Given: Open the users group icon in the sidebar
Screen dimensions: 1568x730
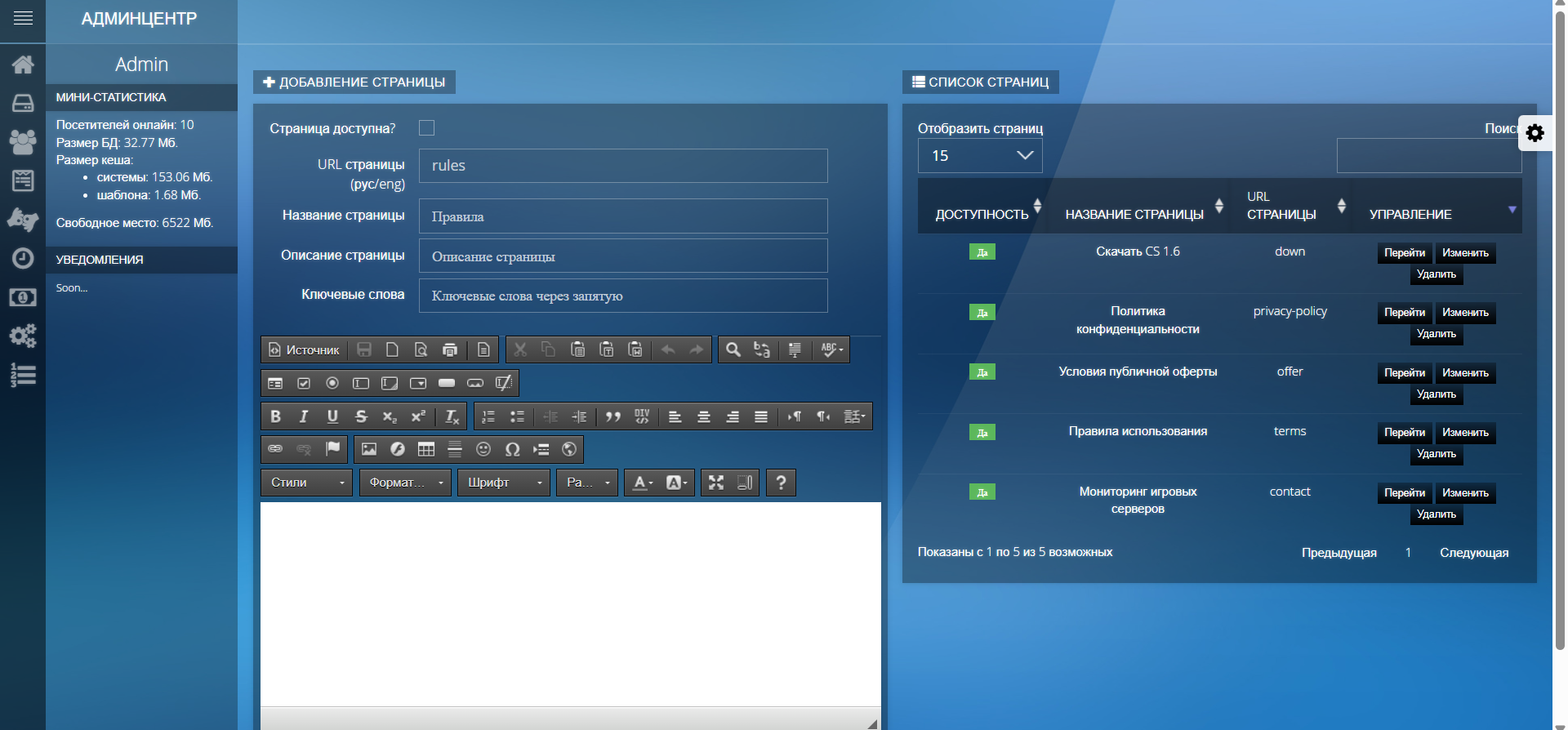Looking at the screenshot, I should click(23, 142).
